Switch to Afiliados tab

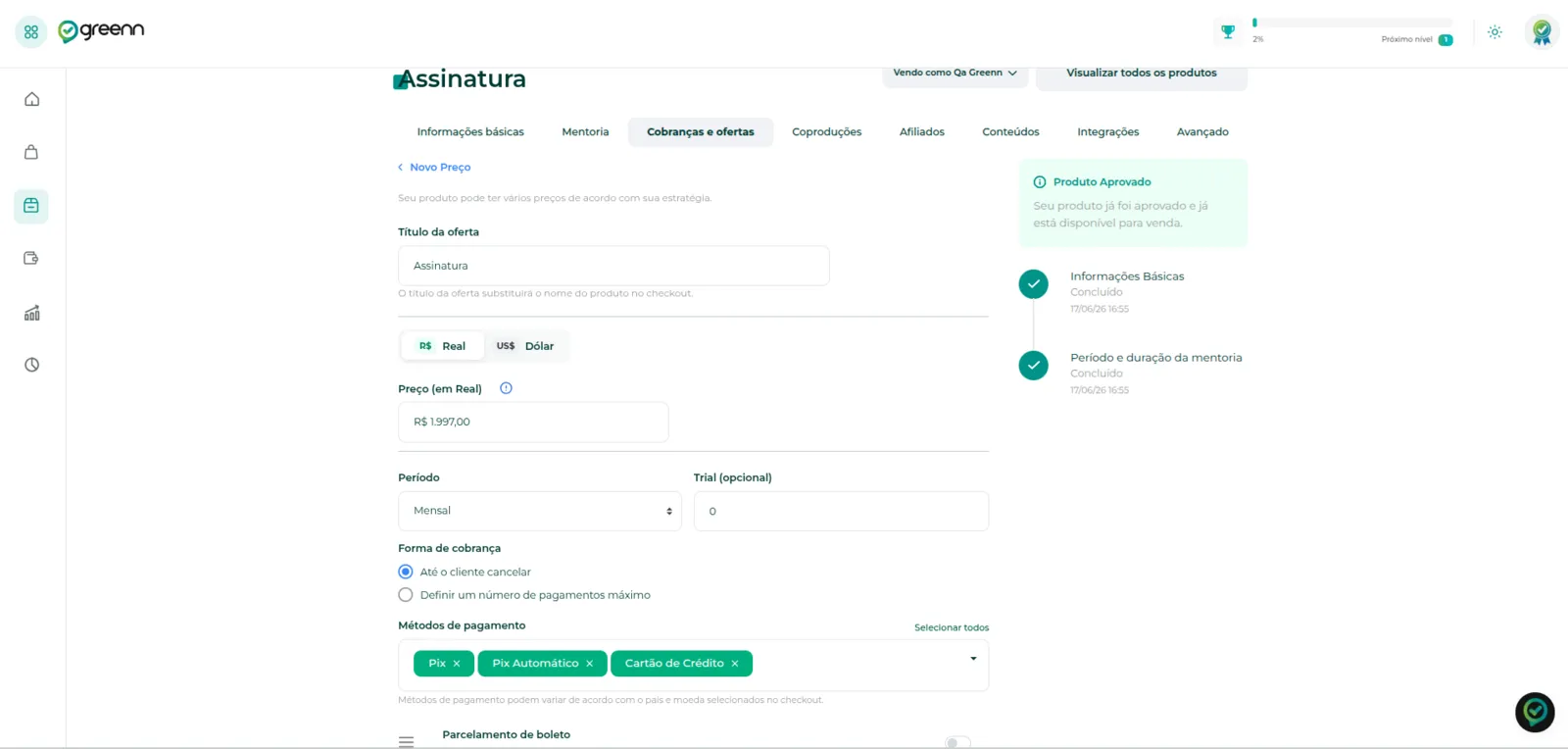coord(922,132)
